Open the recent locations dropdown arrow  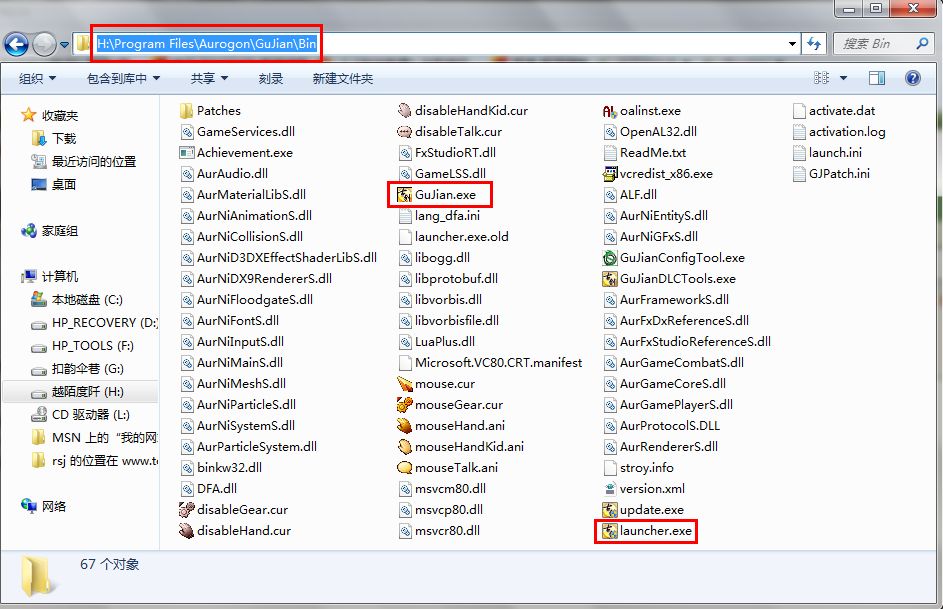click(64, 44)
